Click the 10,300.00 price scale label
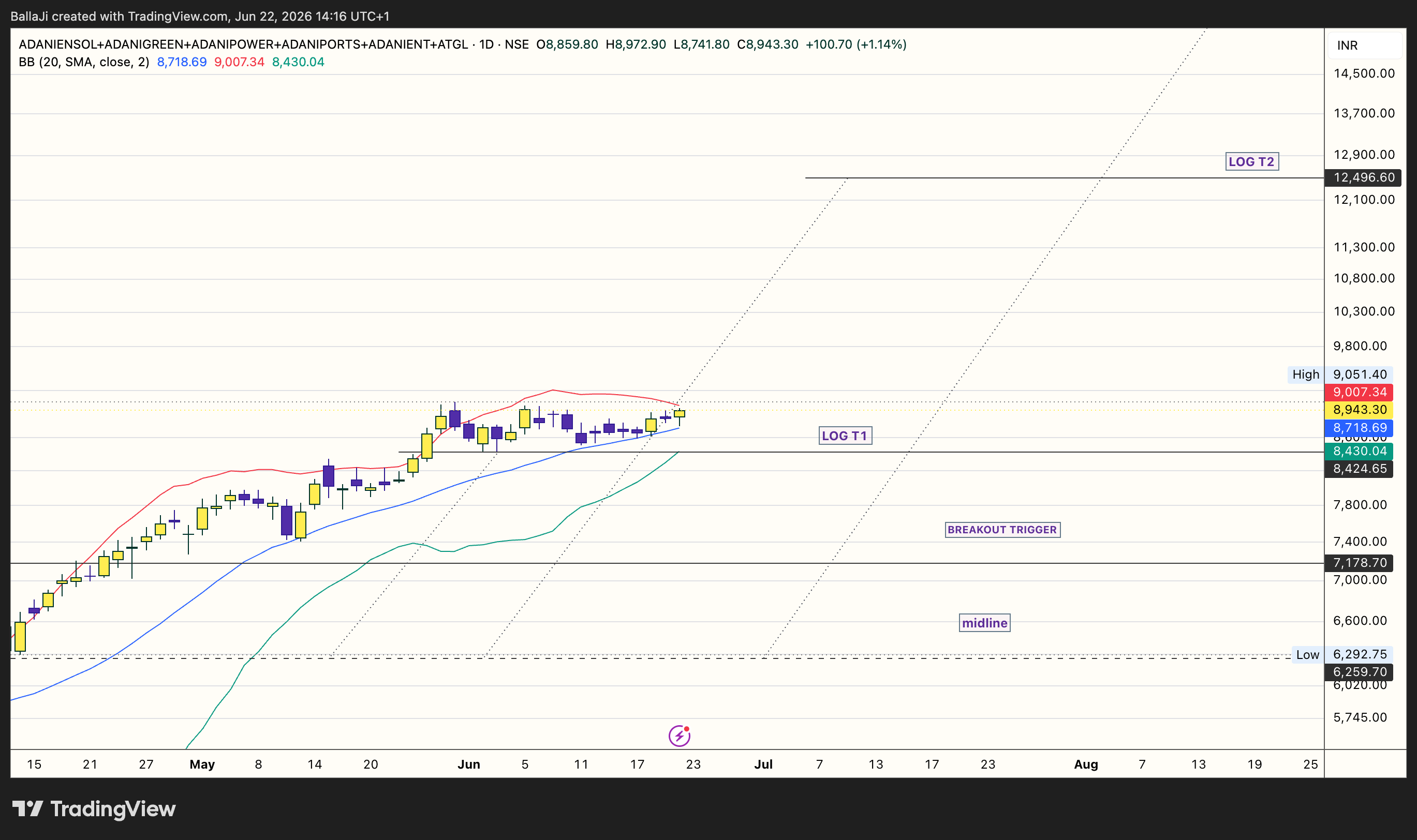 (1364, 311)
